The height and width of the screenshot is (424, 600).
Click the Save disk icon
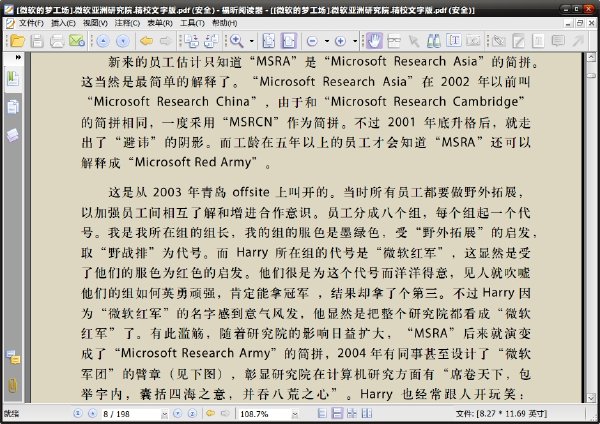click(x=37, y=41)
